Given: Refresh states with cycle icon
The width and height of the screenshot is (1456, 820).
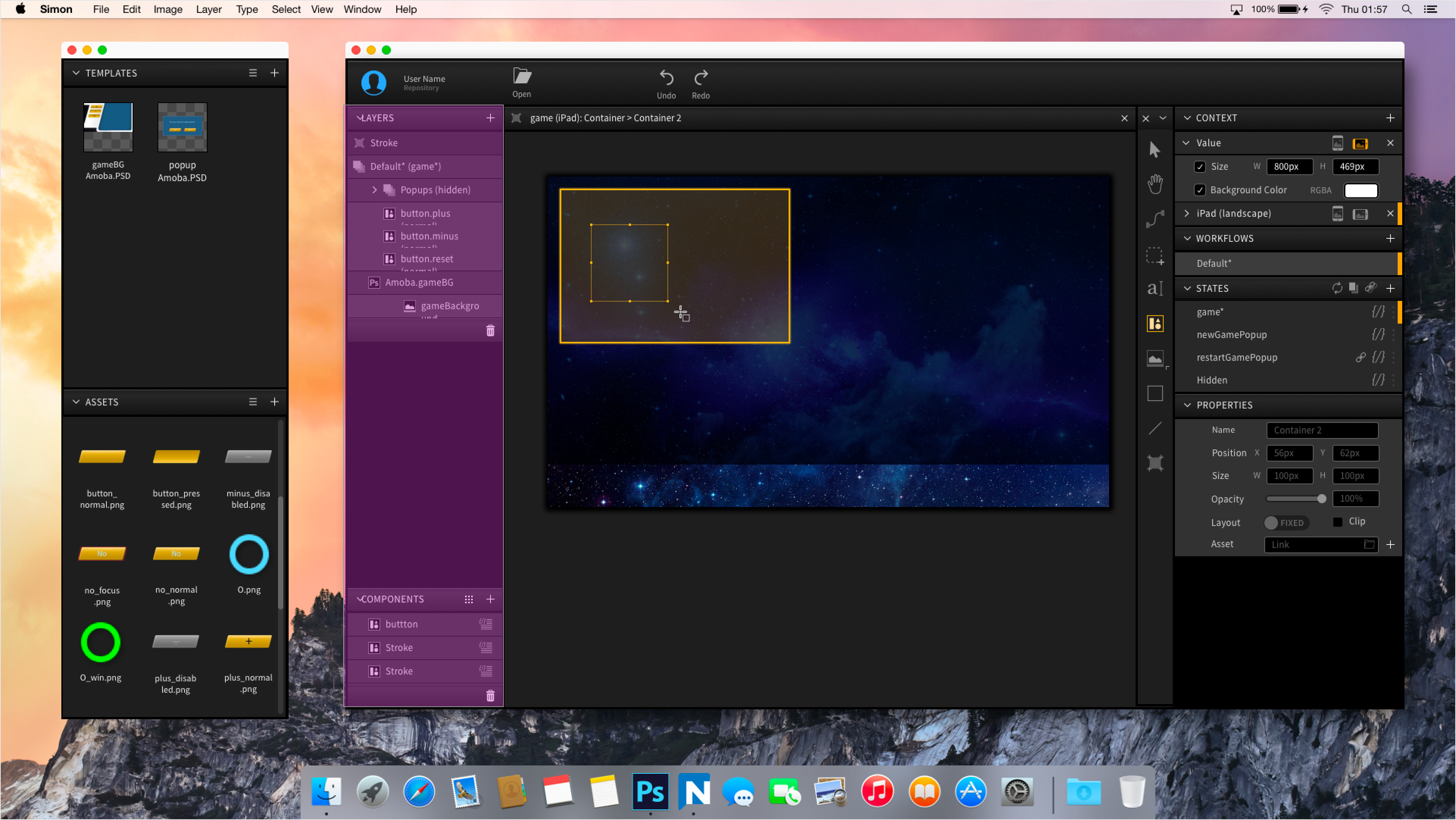Looking at the screenshot, I should pyautogui.click(x=1337, y=288).
